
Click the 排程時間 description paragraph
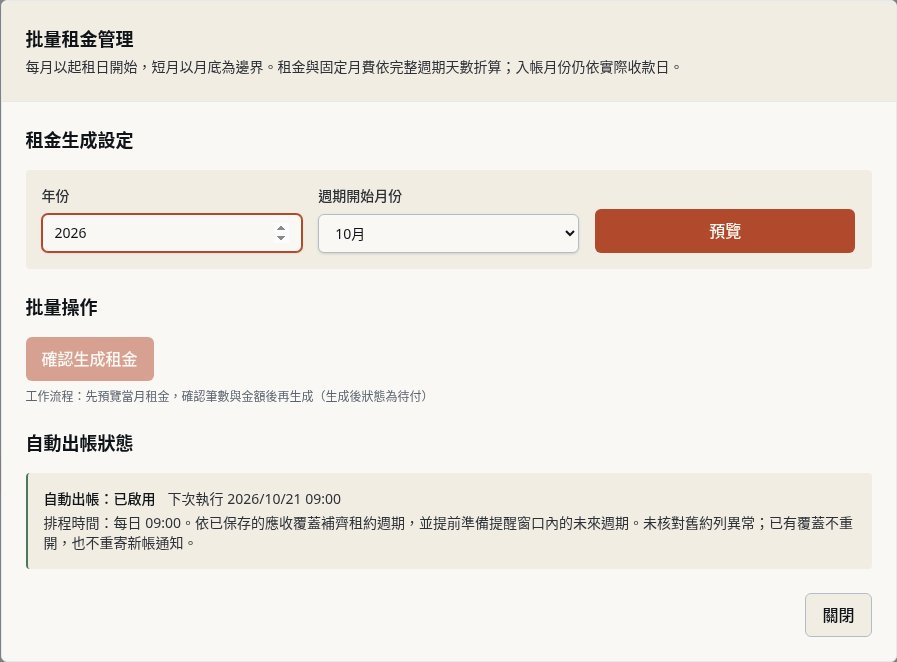[x=448, y=533]
